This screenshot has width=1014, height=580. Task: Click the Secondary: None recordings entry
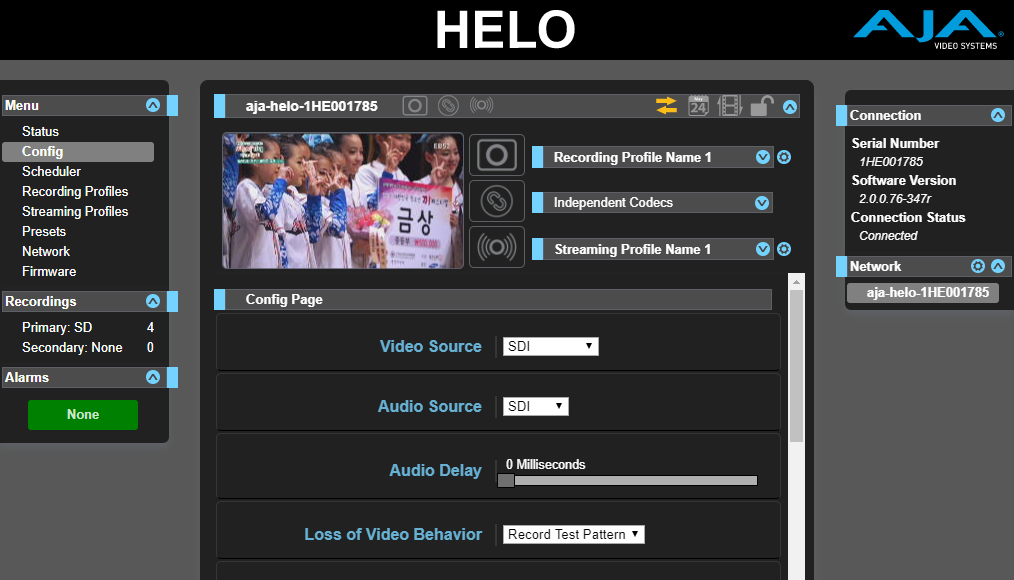tap(88, 347)
